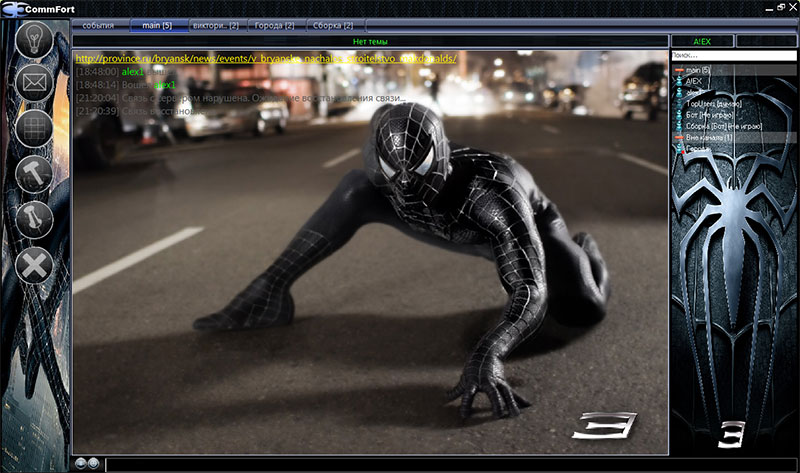The image size is (800, 473).
Task: Click the hammer icon in left sidebar
Action: tap(34, 174)
